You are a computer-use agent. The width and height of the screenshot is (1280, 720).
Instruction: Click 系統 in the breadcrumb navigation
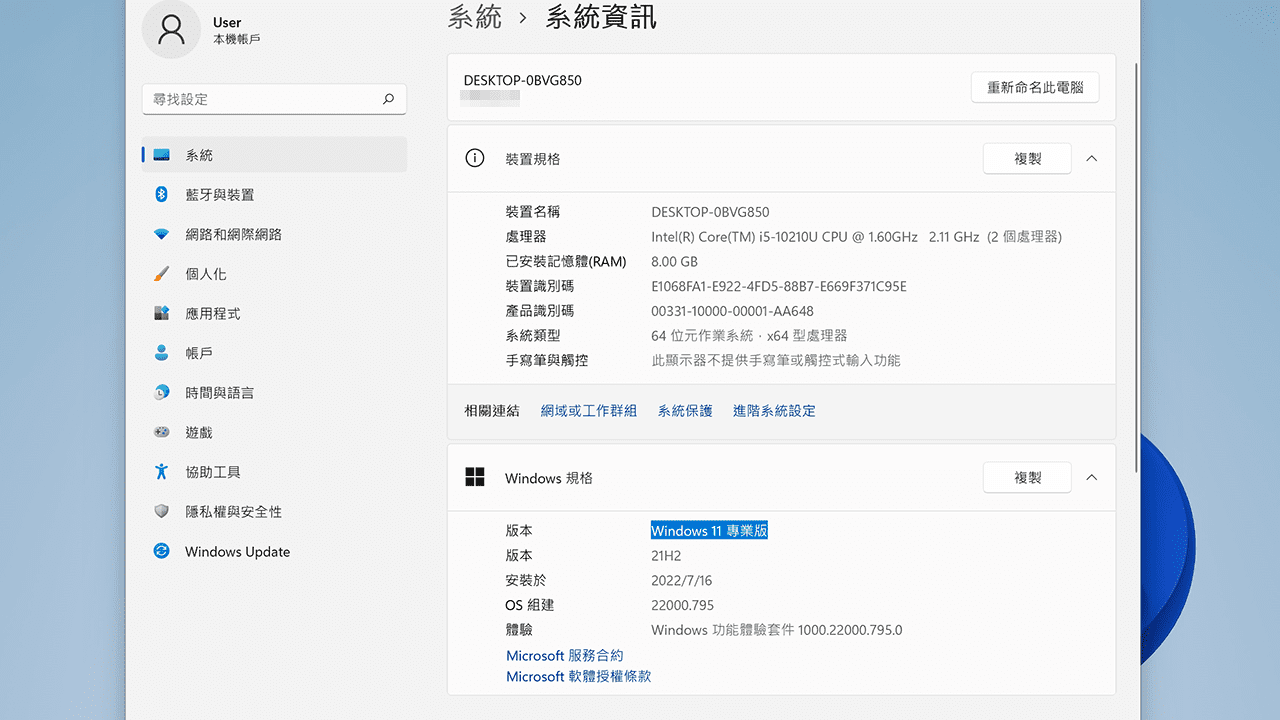476,17
